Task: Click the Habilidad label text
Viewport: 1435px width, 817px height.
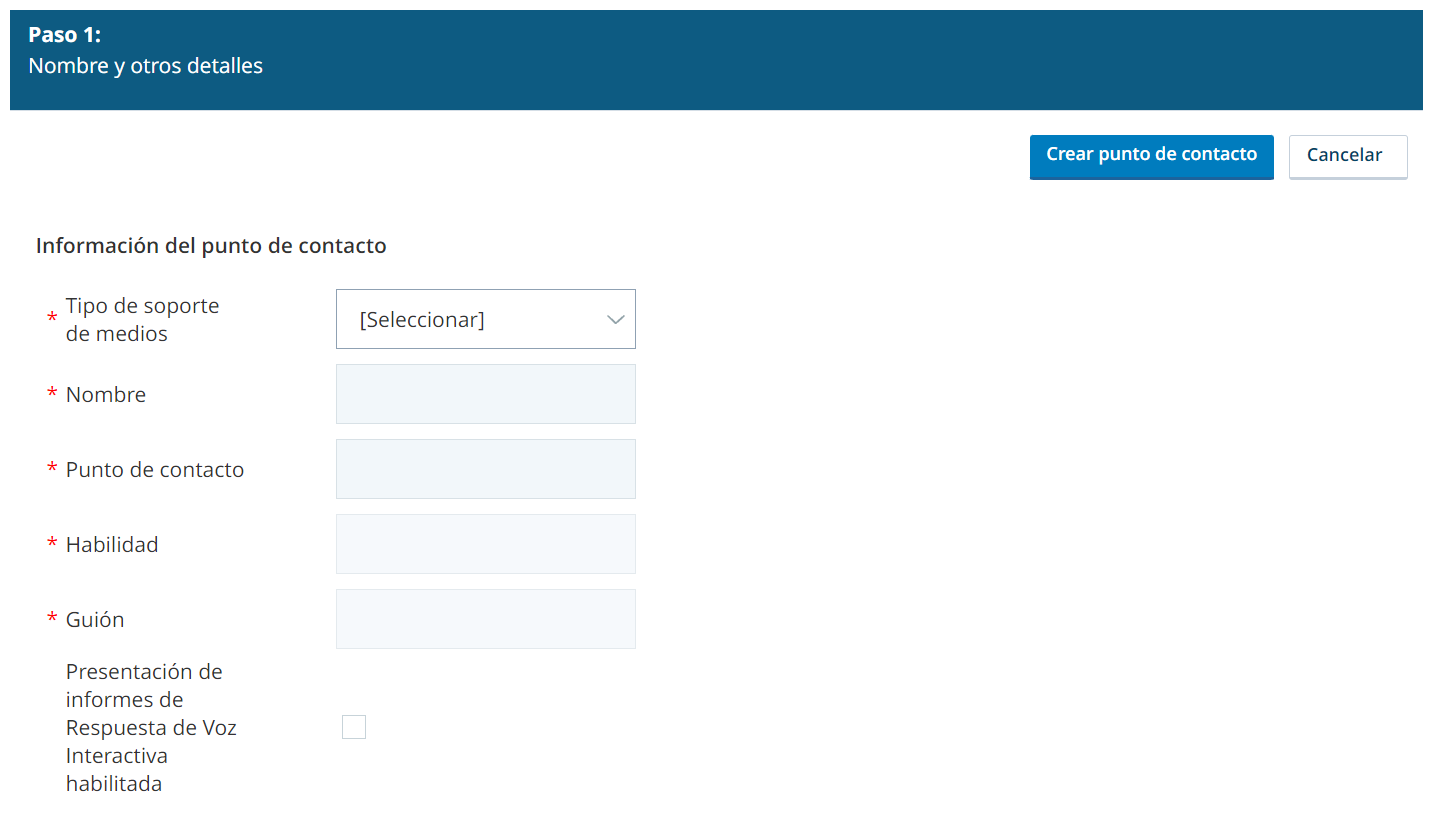Action: point(112,545)
